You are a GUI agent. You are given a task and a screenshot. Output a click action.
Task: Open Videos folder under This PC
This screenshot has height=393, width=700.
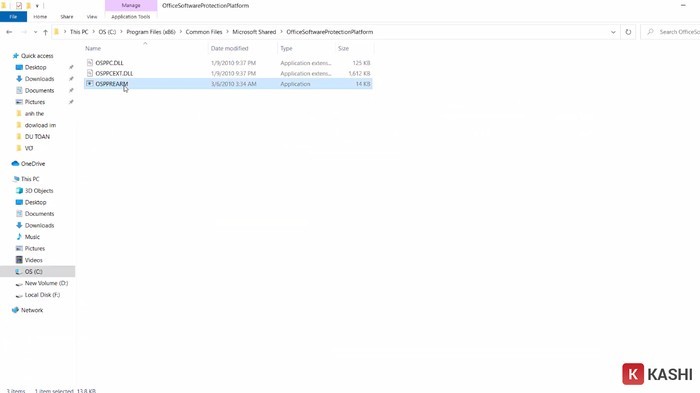33,260
